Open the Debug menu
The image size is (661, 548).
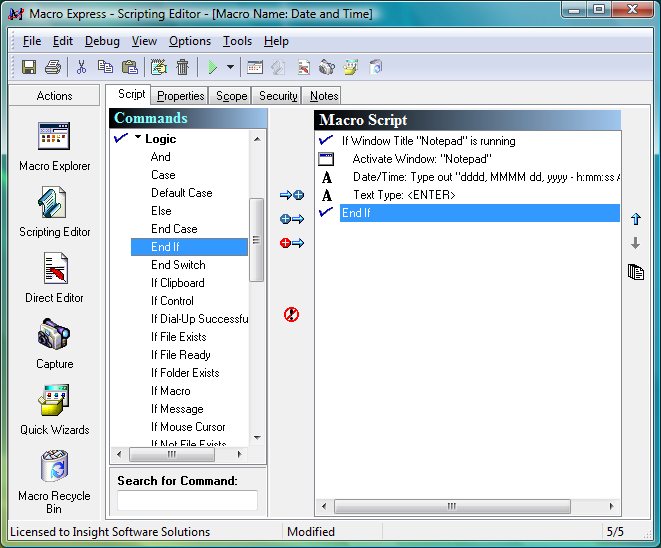[x=102, y=41]
